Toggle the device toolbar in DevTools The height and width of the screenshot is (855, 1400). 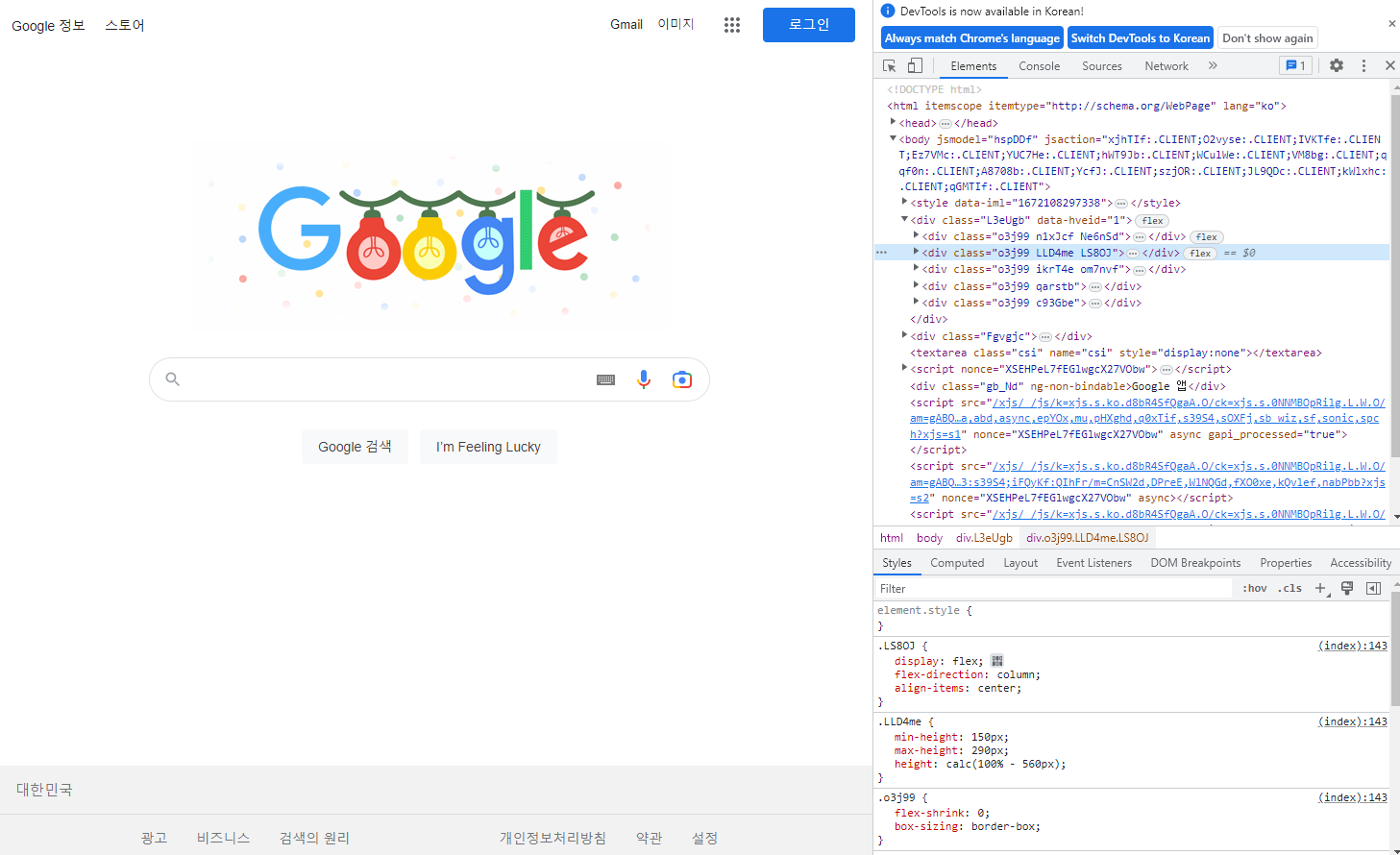coord(915,65)
